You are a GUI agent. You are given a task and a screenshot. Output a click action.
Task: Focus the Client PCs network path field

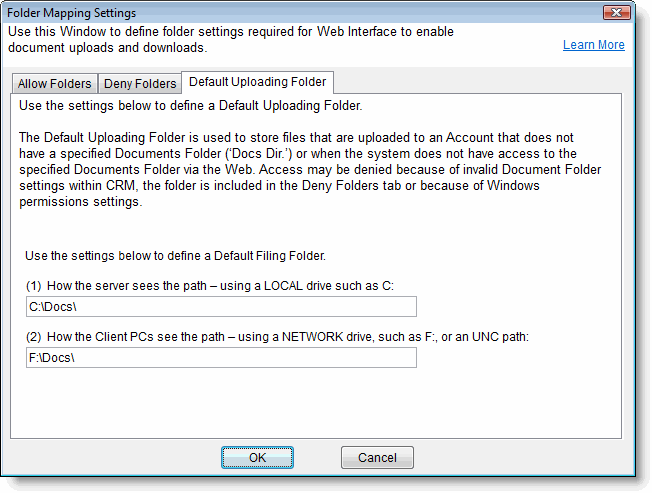[x=221, y=357]
